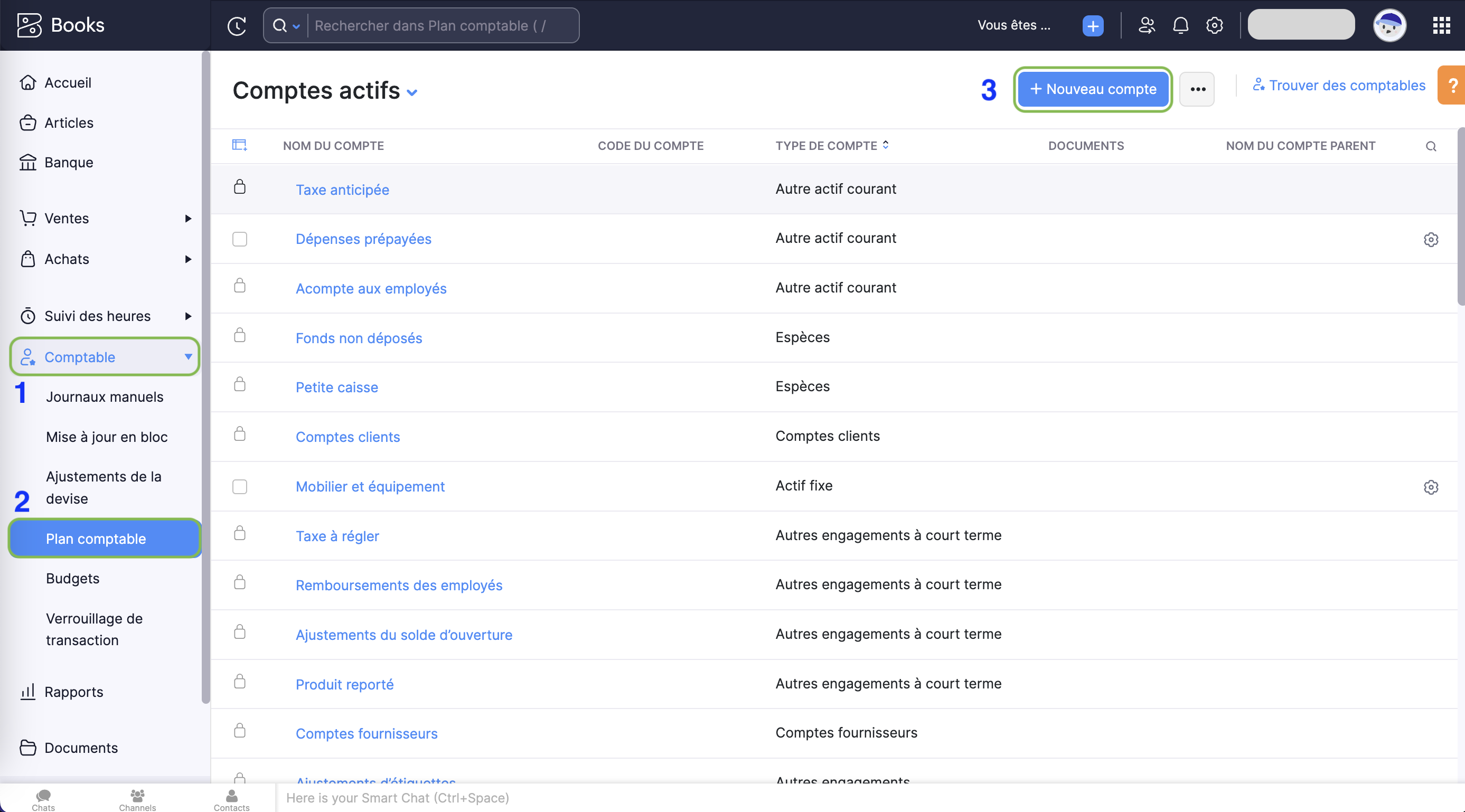
Task: Click the blue quick-create plus icon
Action: click(x=1093, y=25)
